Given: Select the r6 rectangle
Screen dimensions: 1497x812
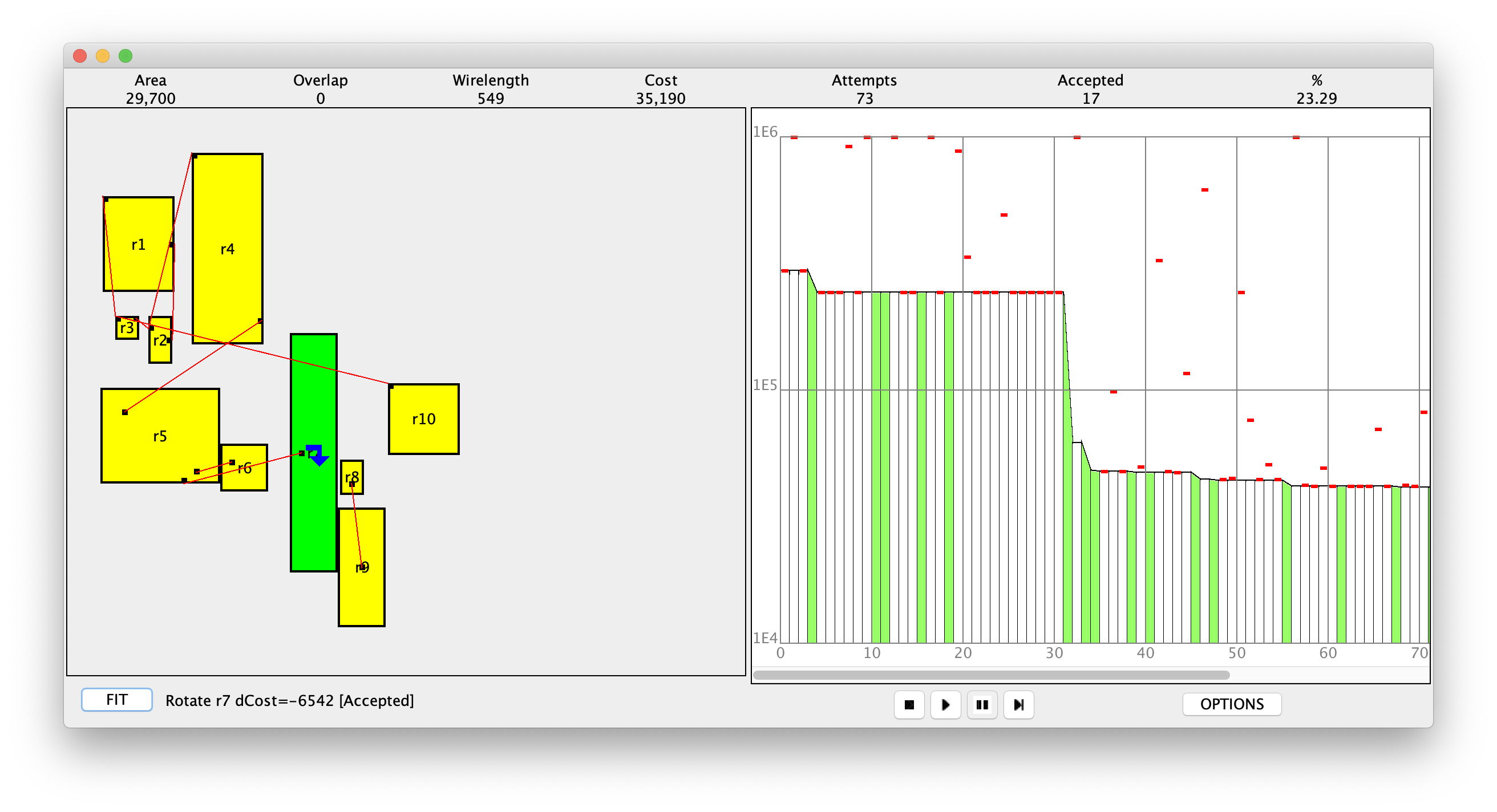Looking at the screenshot, I should pyautogui.click(x=244, y=468).
